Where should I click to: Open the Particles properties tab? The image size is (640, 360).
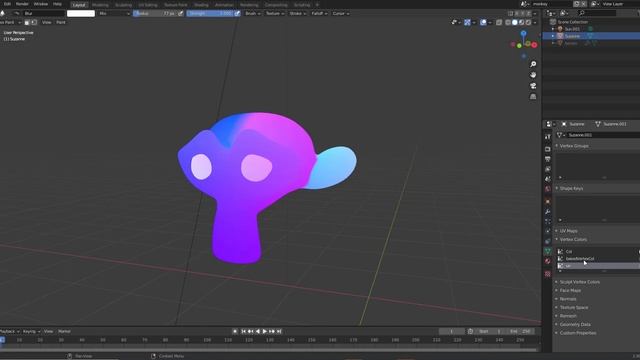pyautogui.click(x=548, y=221)
